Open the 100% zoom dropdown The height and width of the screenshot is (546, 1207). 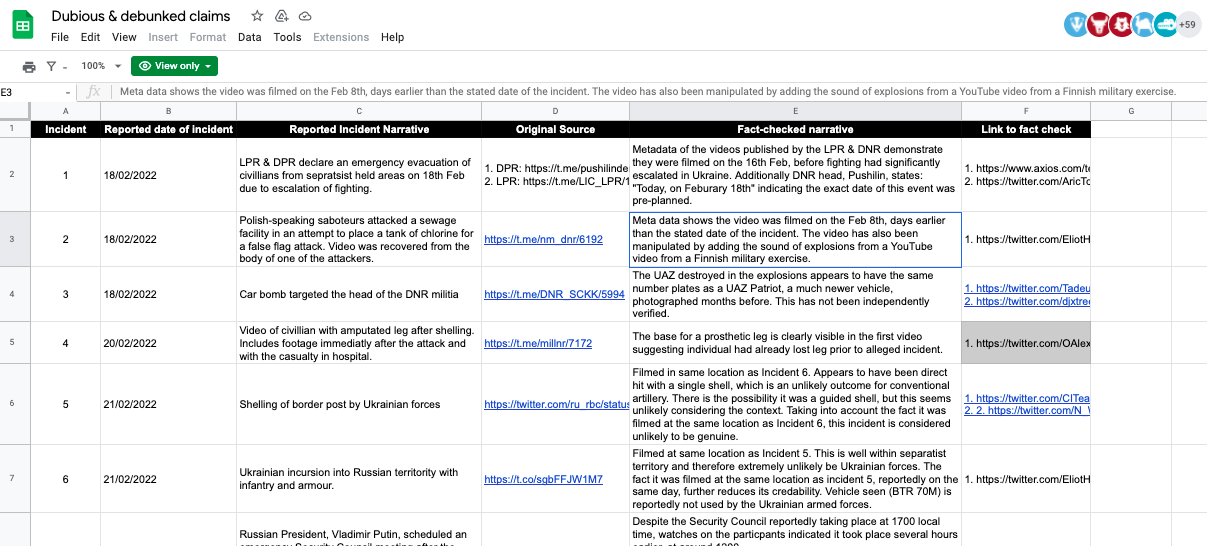[101, 66]
